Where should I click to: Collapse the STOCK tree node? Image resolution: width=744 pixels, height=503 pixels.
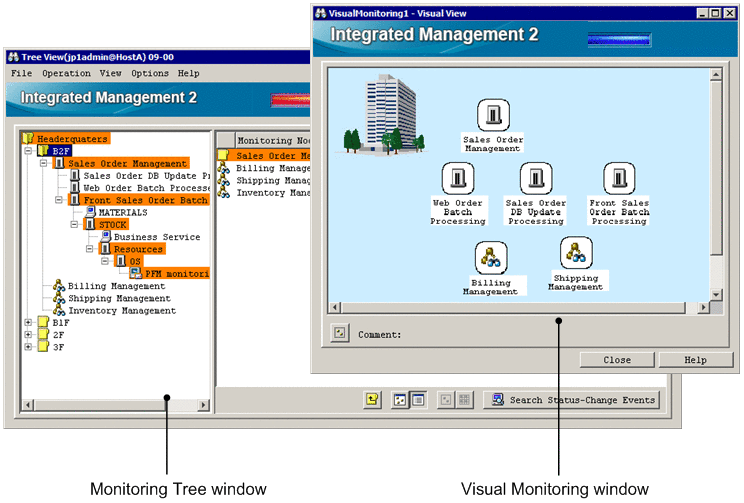(x=75, y=225)
